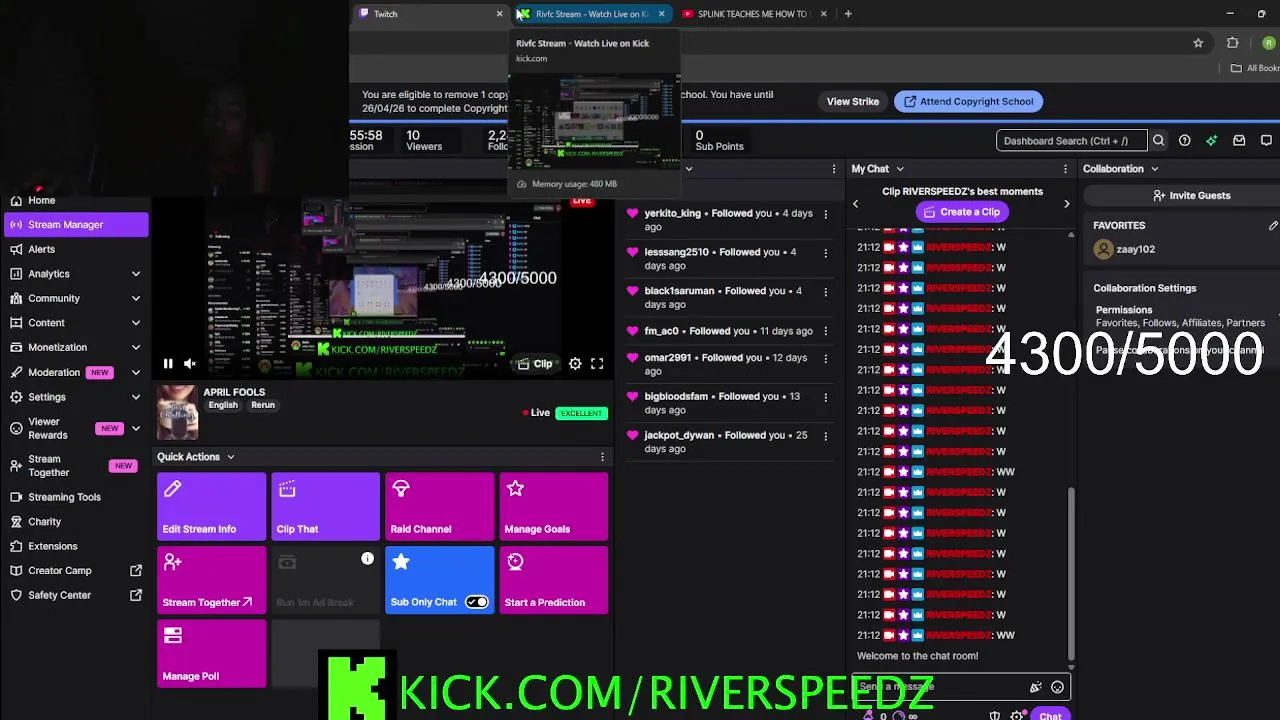Click follower name black1saruman in the feed
This screenshot has height=720, width=1280.
click(679, 291)
